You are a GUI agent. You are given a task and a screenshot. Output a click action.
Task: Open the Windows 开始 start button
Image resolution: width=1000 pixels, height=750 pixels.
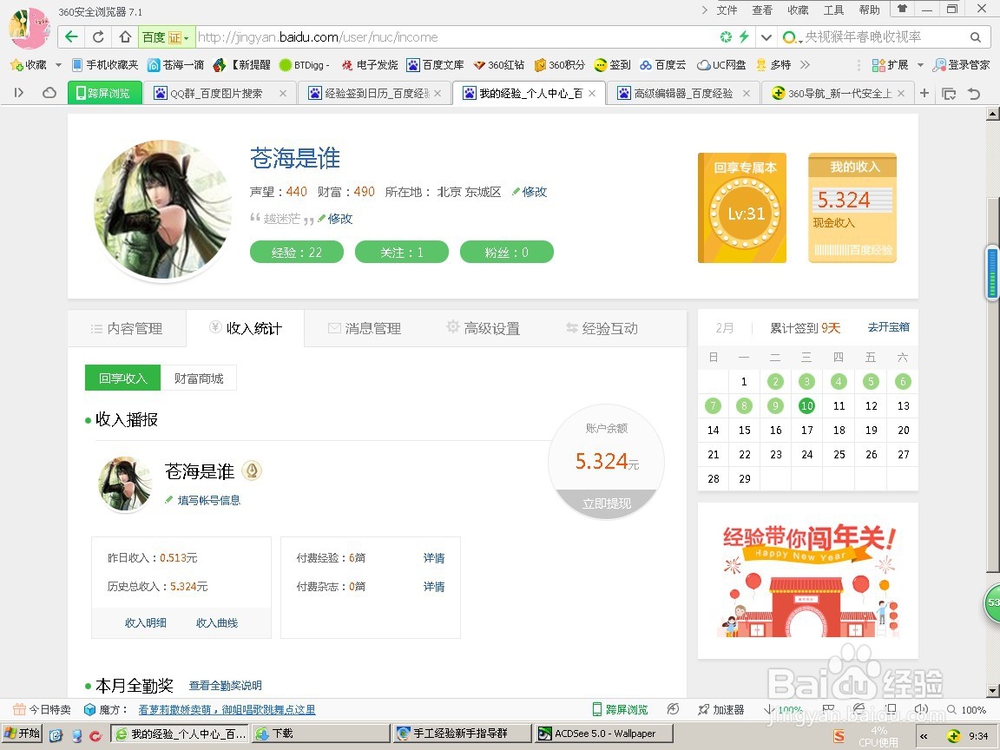click(22, 734)
